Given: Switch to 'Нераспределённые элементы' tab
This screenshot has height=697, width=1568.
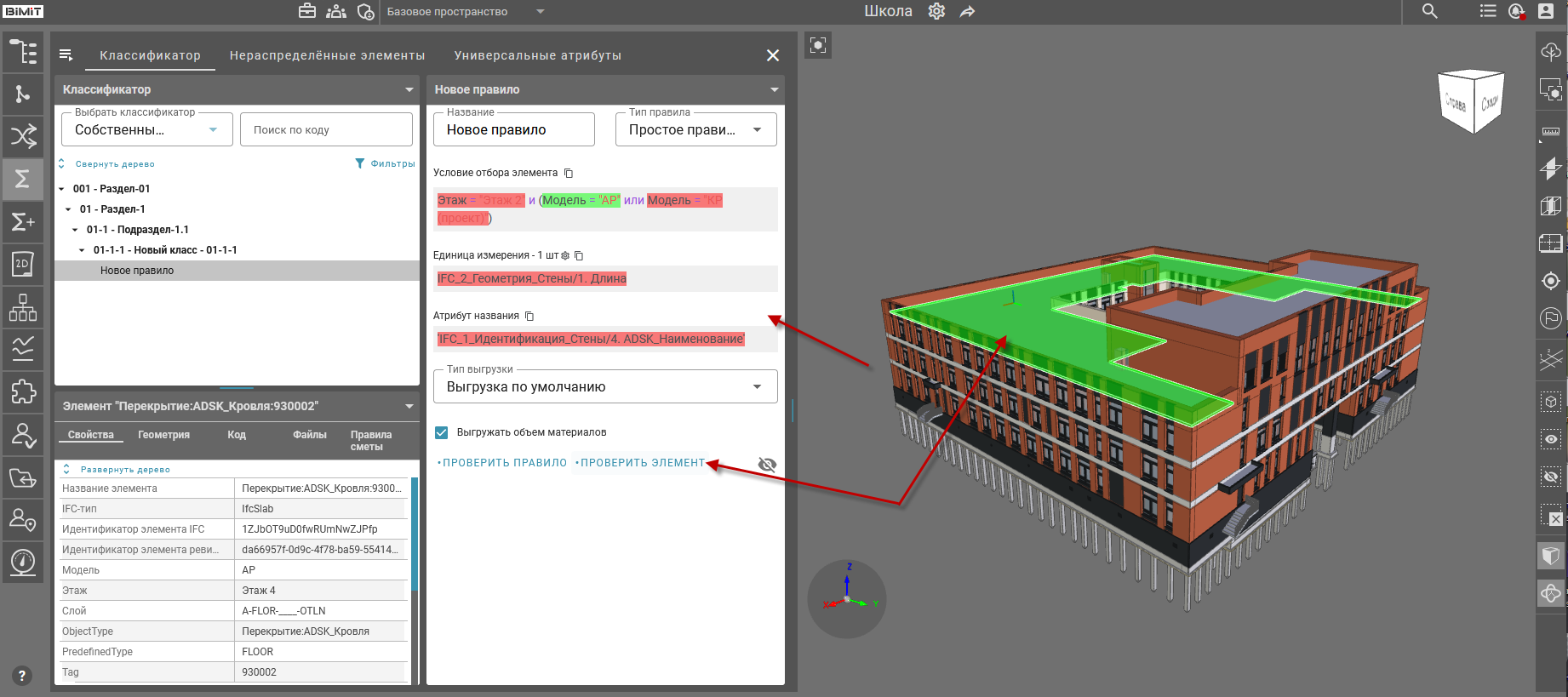Looking at the screenshot, I should tap(327, 55).
